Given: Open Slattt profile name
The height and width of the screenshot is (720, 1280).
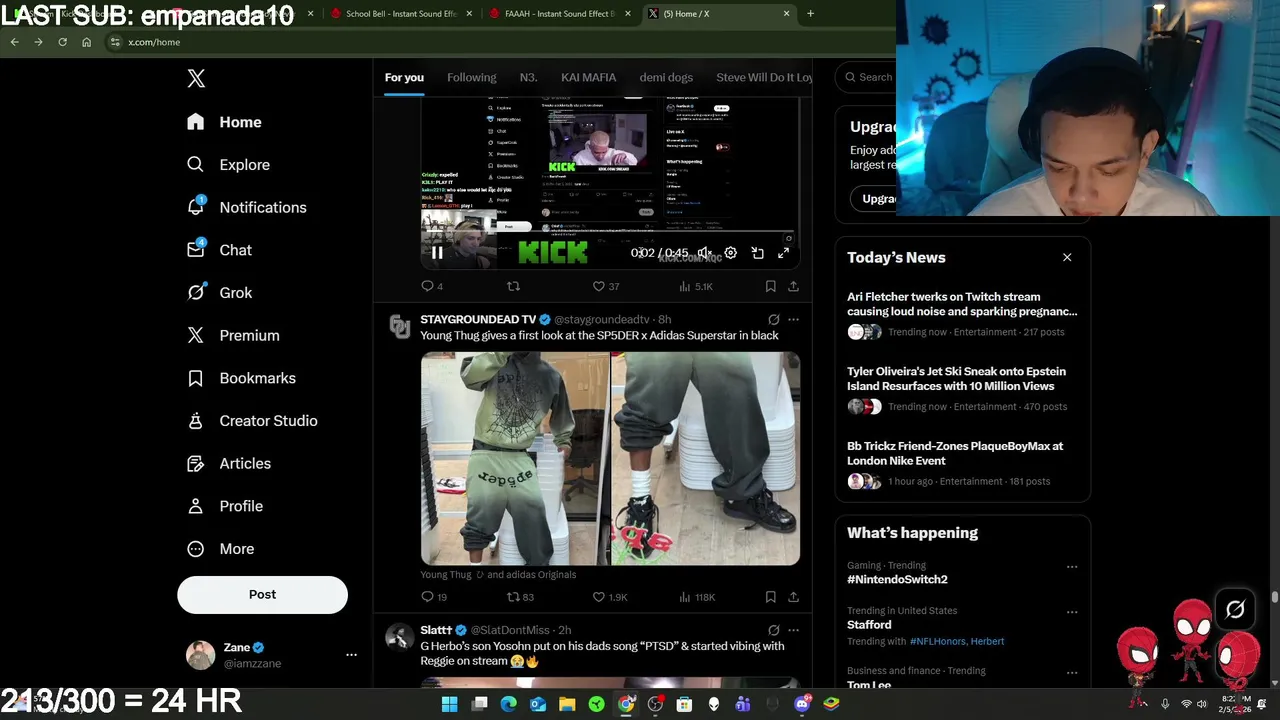Looking at the screenshot, I should tap(436, 630).
